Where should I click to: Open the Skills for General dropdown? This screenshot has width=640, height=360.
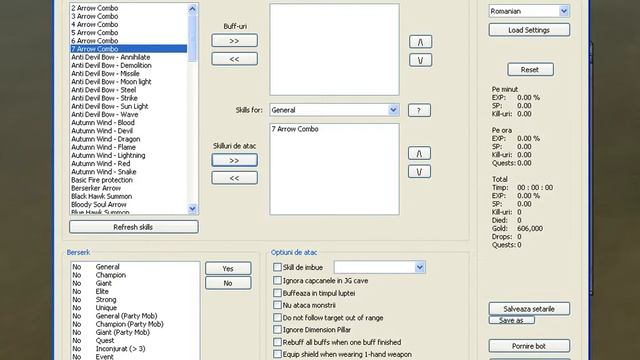click(393, 110)
